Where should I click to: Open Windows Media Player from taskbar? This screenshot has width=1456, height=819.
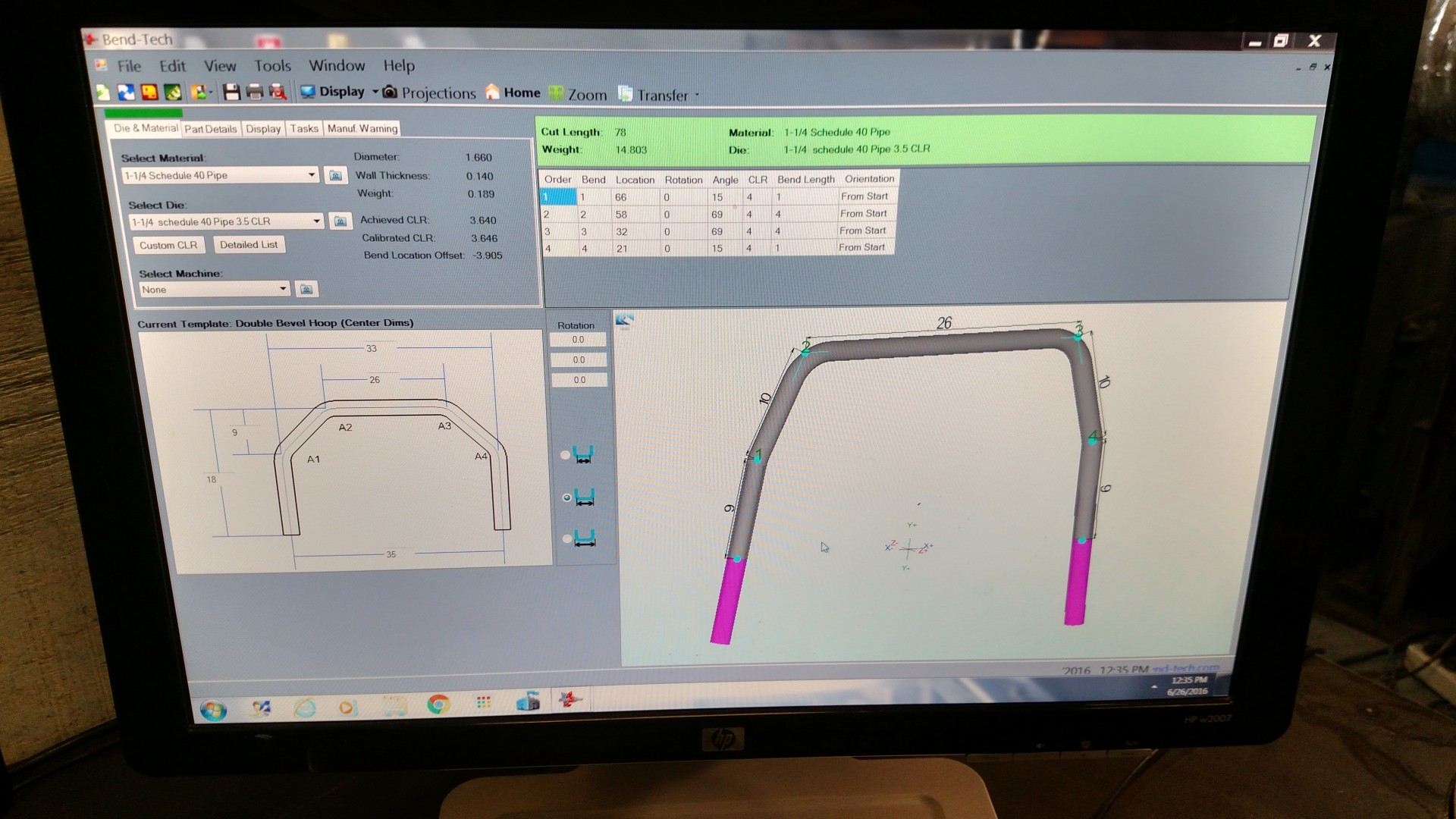click(x=347, y=707)
